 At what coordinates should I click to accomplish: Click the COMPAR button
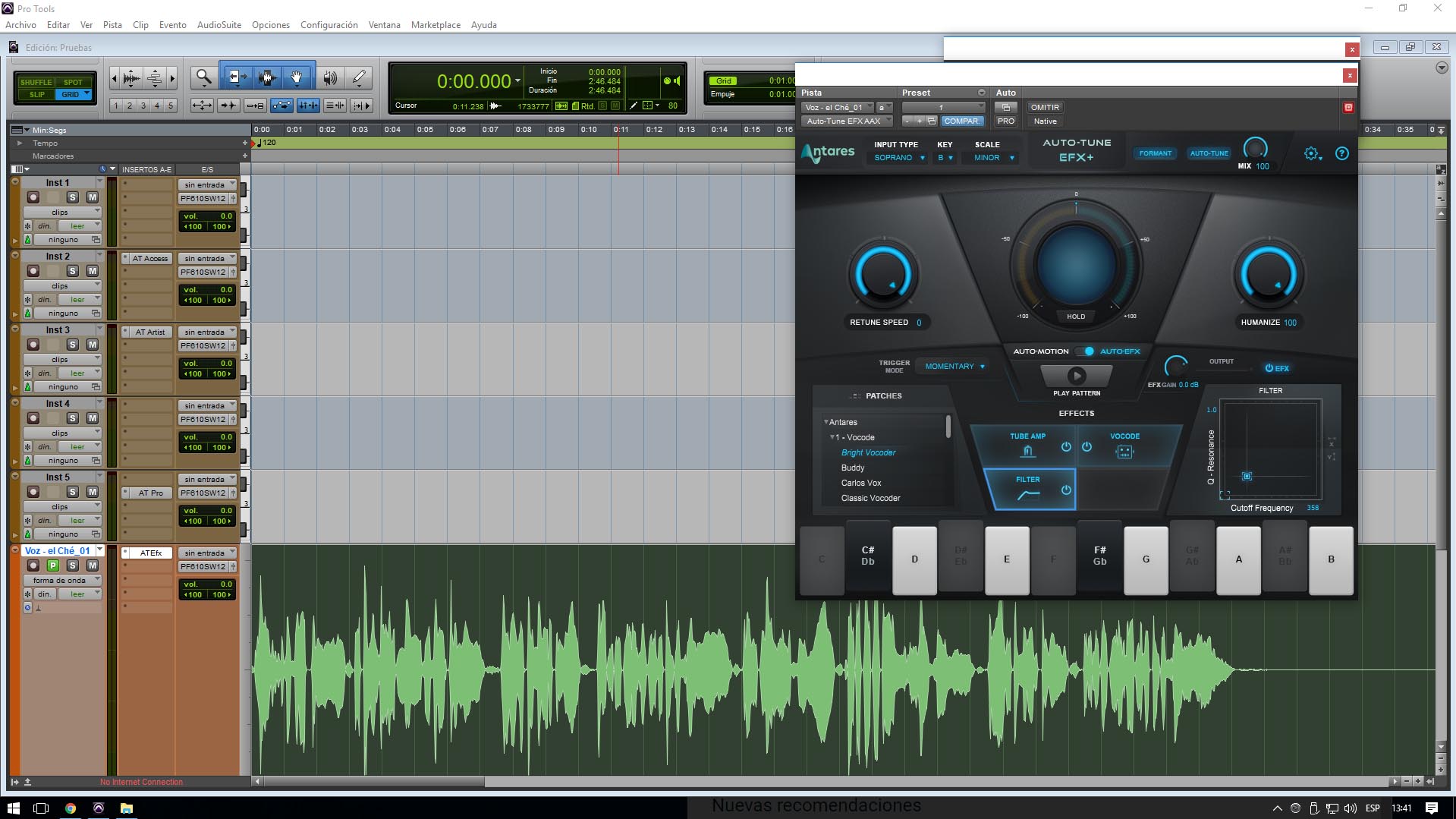961,121
